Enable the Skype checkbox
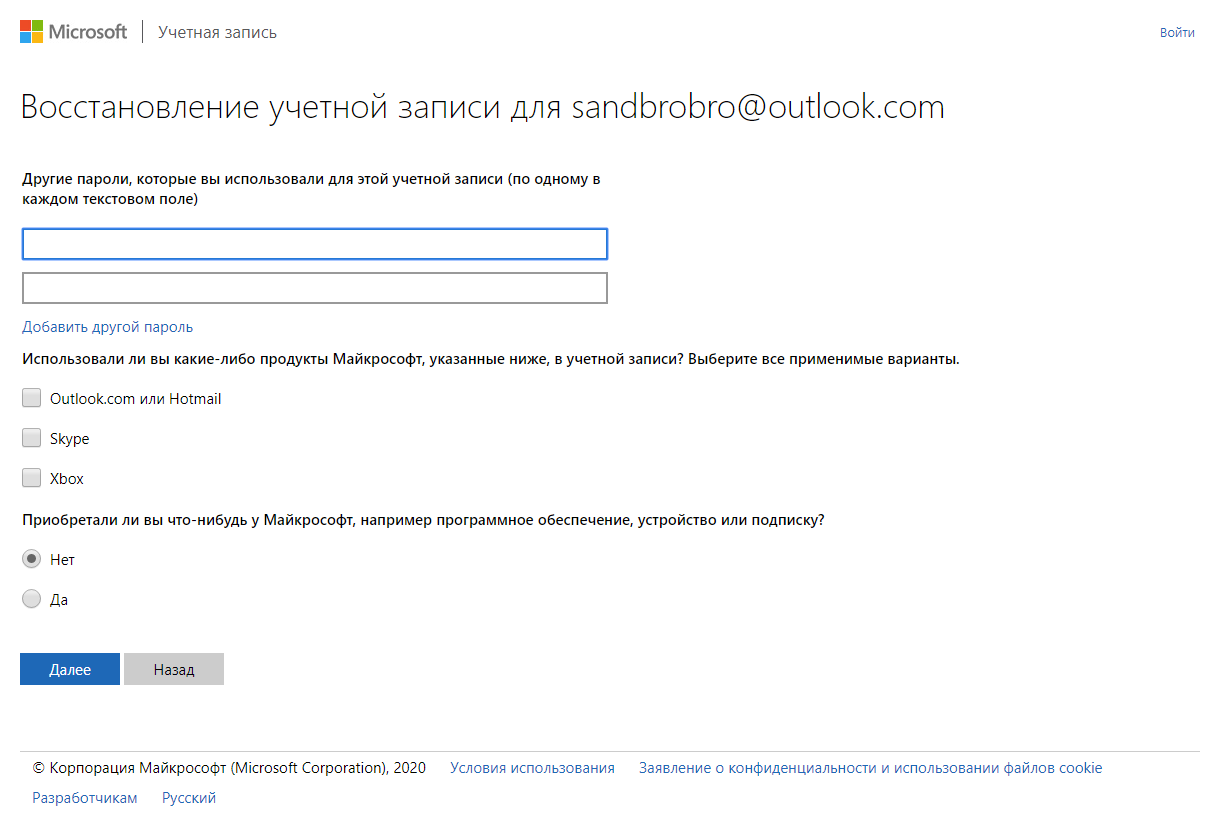 point(32,439)
